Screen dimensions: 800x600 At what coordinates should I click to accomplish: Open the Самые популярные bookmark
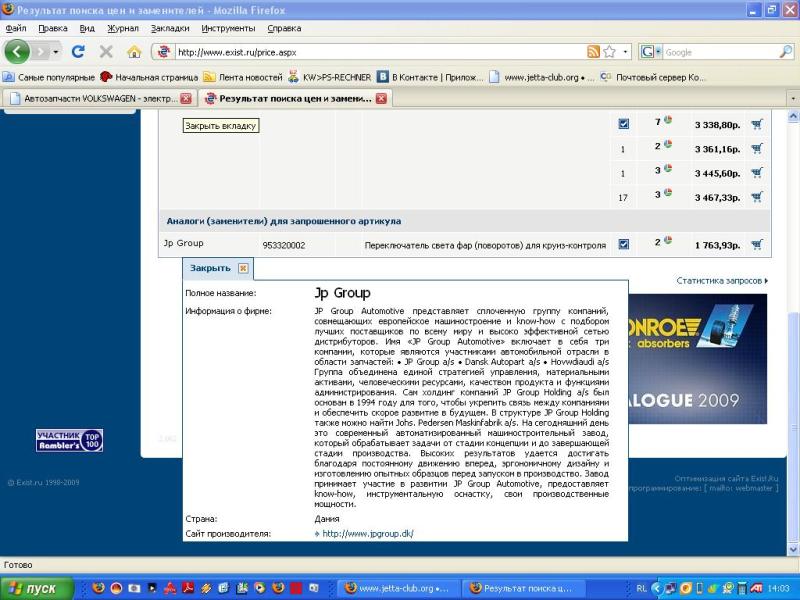click(x=49, y=78)
